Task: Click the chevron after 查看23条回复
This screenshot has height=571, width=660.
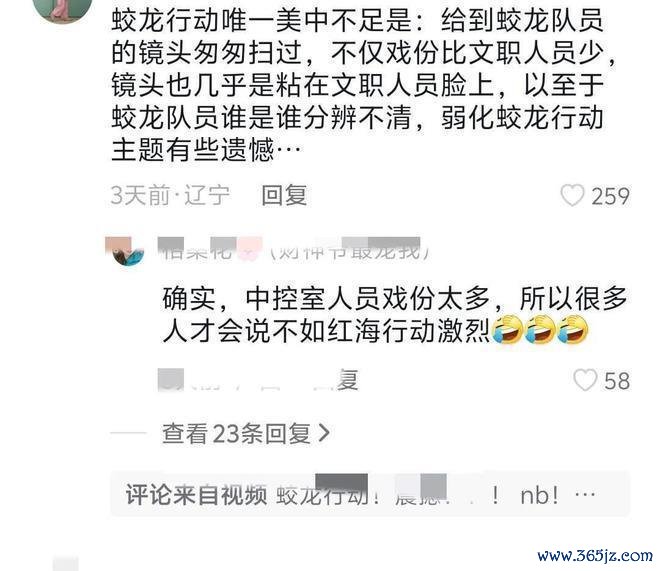Action: (324, 433)
